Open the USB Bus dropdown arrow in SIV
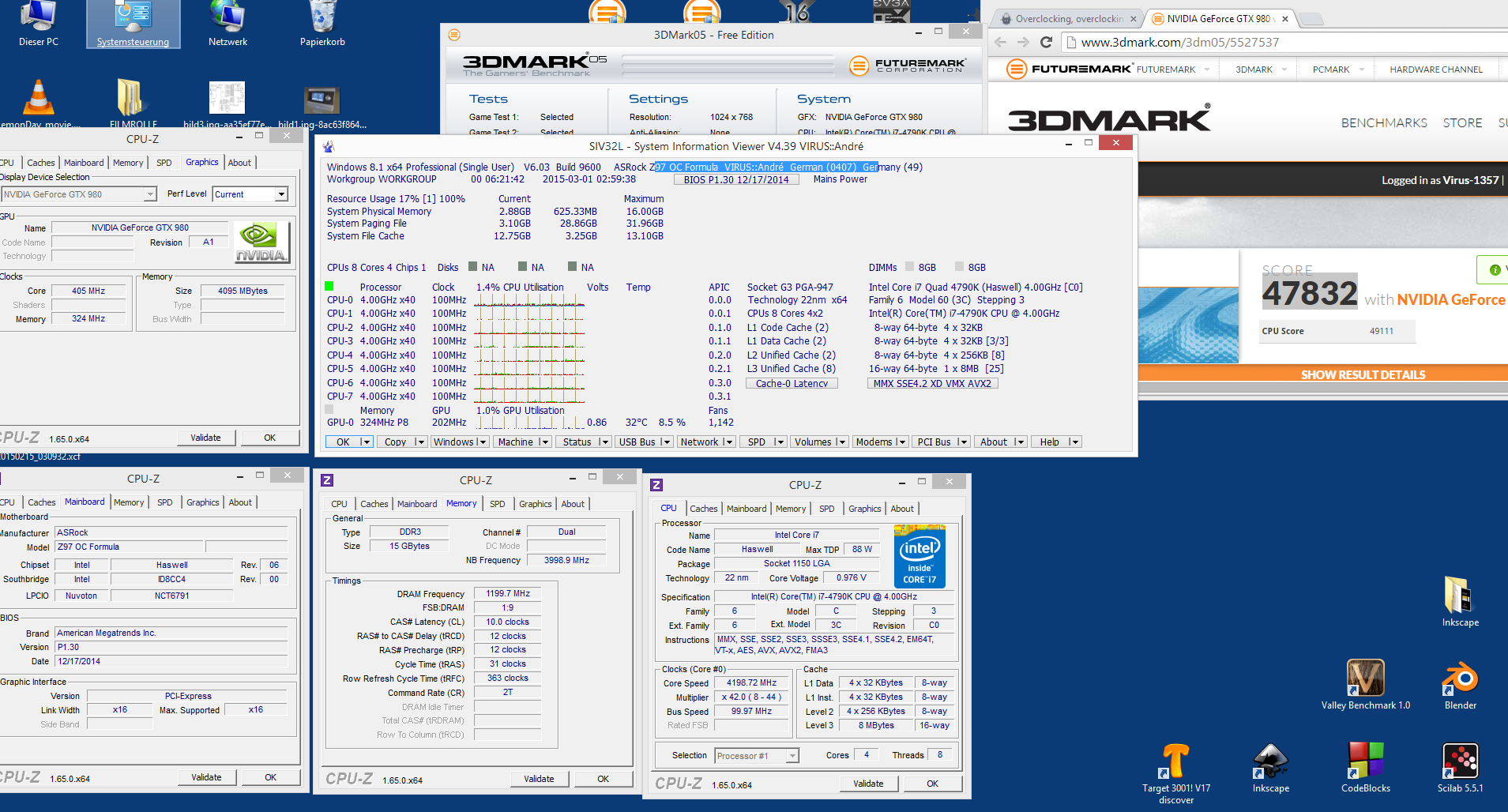The height and width of the screenshot is (812, 1508). point(665,442)
